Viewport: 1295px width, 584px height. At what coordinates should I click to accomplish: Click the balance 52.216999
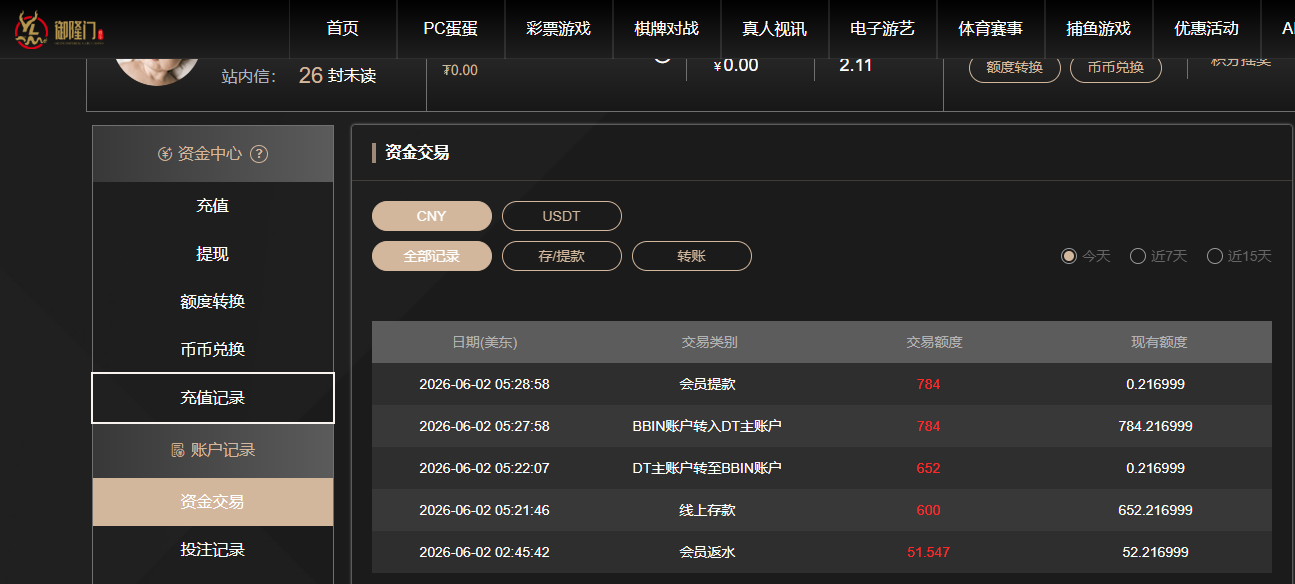pyautogui.click(x=1155, y=552)
